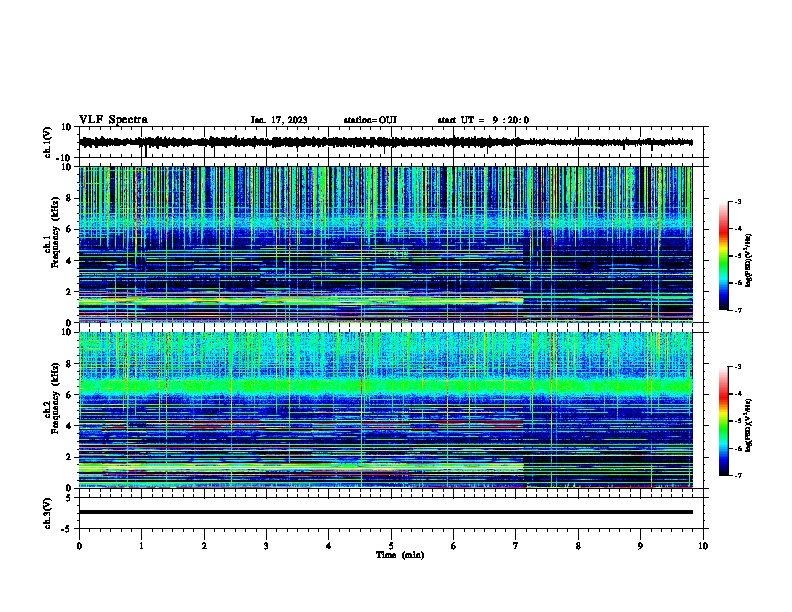Click tick label '9' on the Time axis
This screenshot has height=612, width=792.
click(x=640, y=546)
